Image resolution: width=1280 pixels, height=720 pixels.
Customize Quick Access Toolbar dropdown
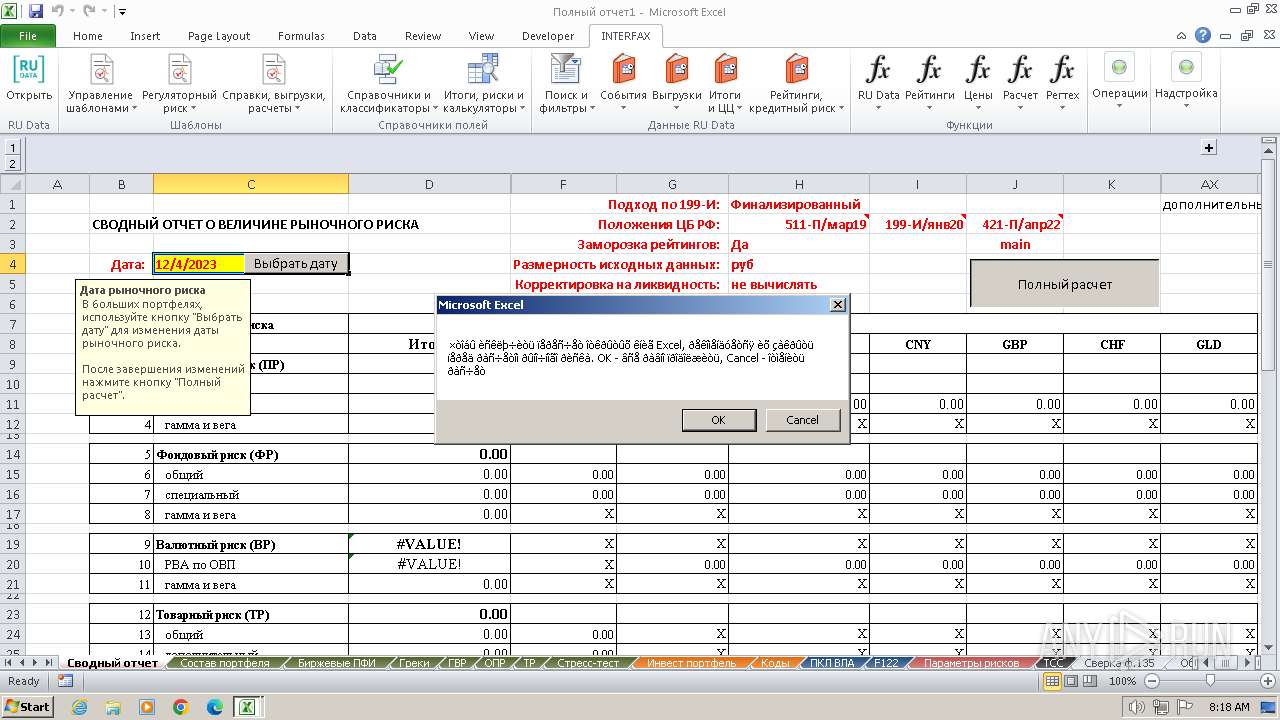click(122, 13)
